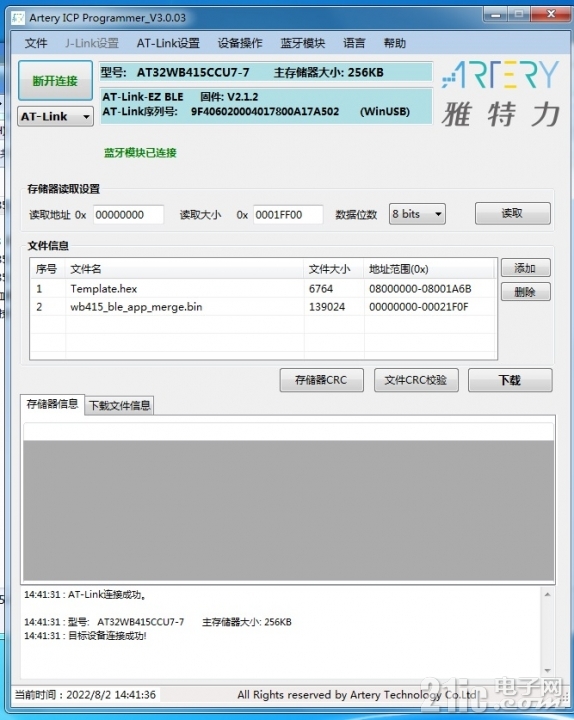This screenshot has height=720, width=574.
Task: Click the Artery app icon in title bar
Action: 18,18
